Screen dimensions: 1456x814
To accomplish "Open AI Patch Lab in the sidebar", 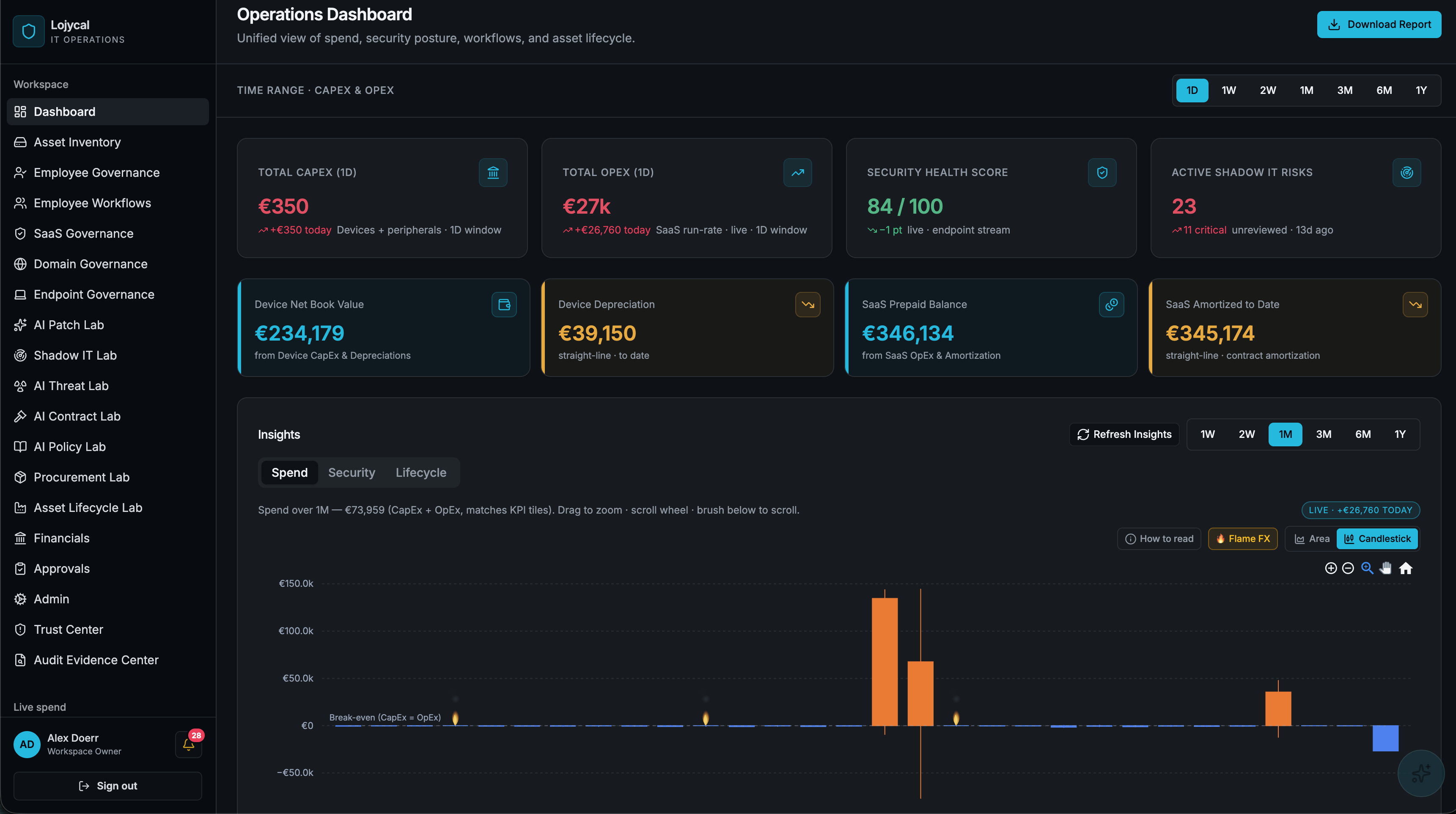I will click(x=107, y=325).
